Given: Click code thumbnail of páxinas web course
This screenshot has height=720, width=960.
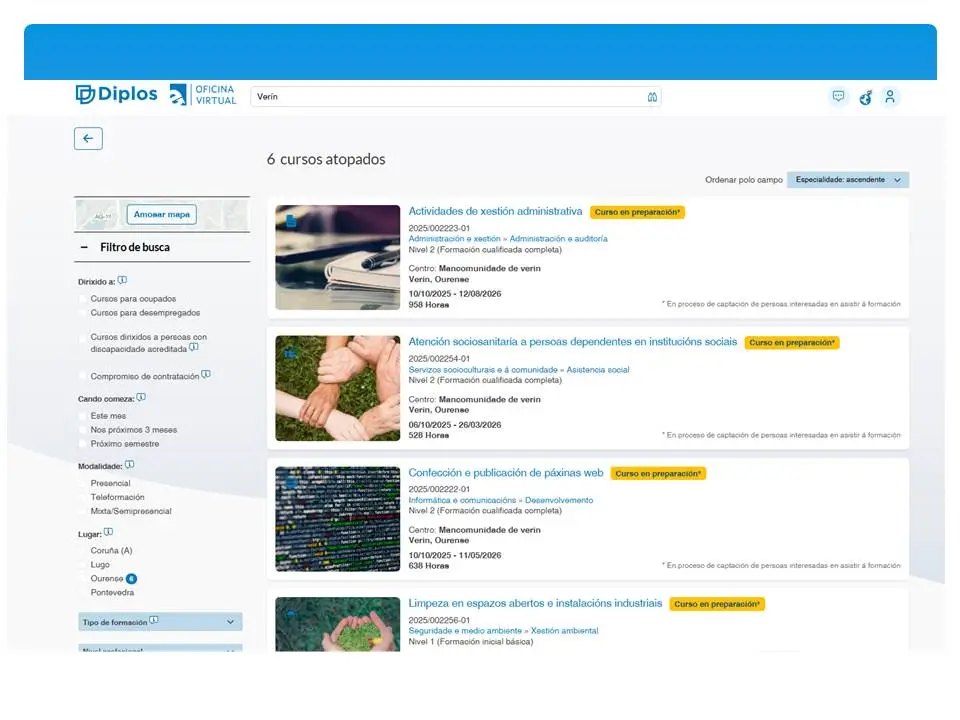Looking at the screenshot, I should 337,519.
